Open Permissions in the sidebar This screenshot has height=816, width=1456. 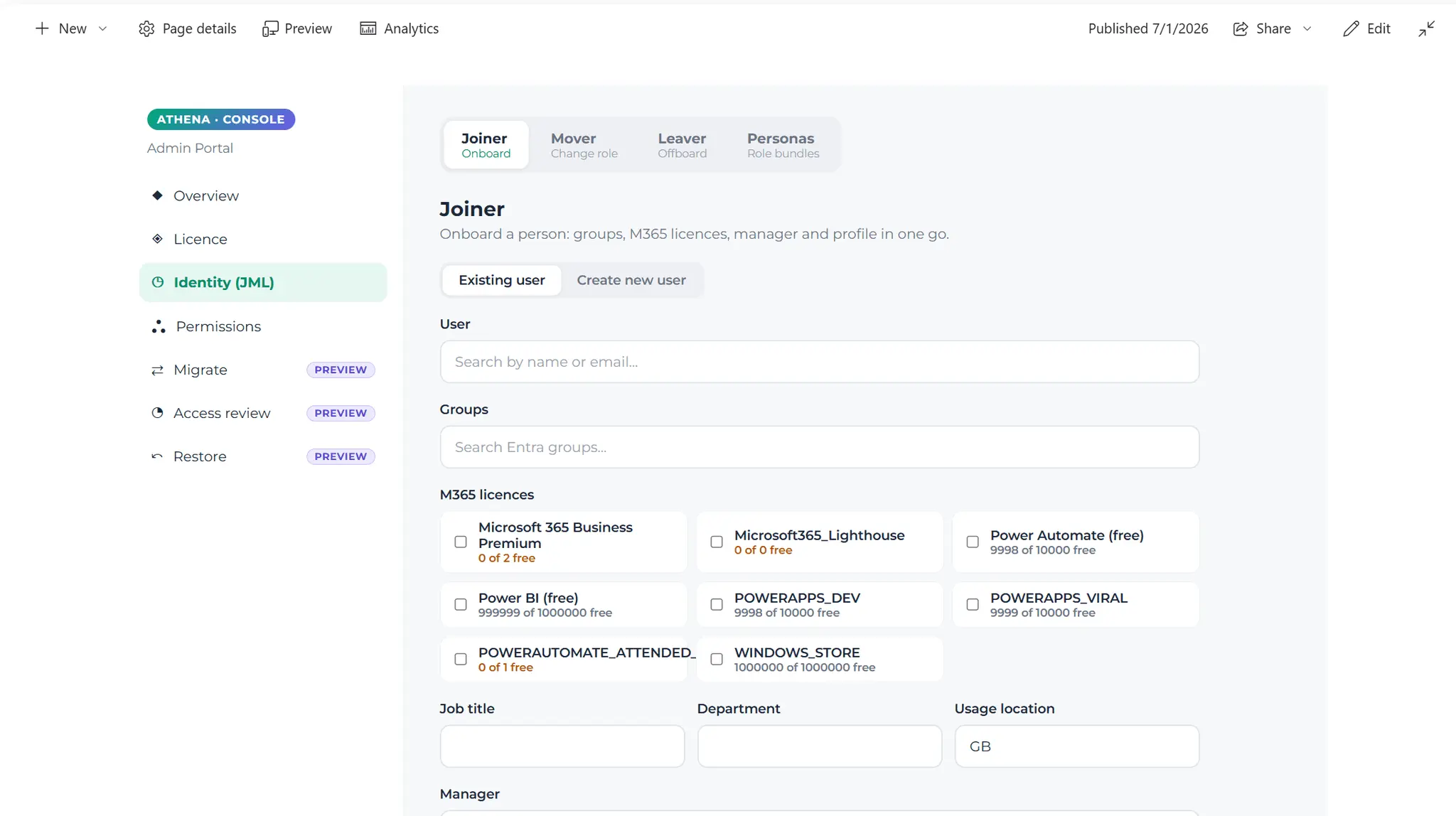[263, 326]
